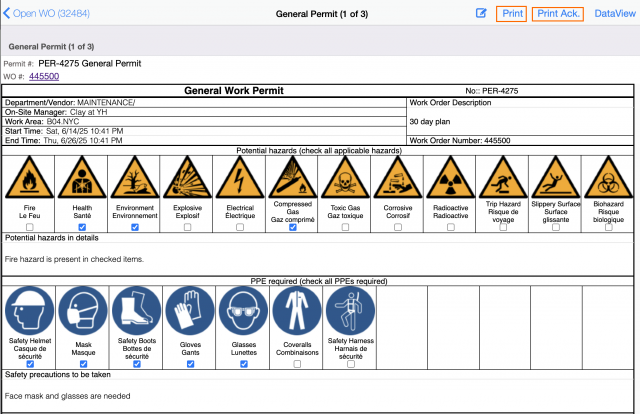Click the Electrical hazard warning sign
Screen dimensions: 640x414
point(240,177)
